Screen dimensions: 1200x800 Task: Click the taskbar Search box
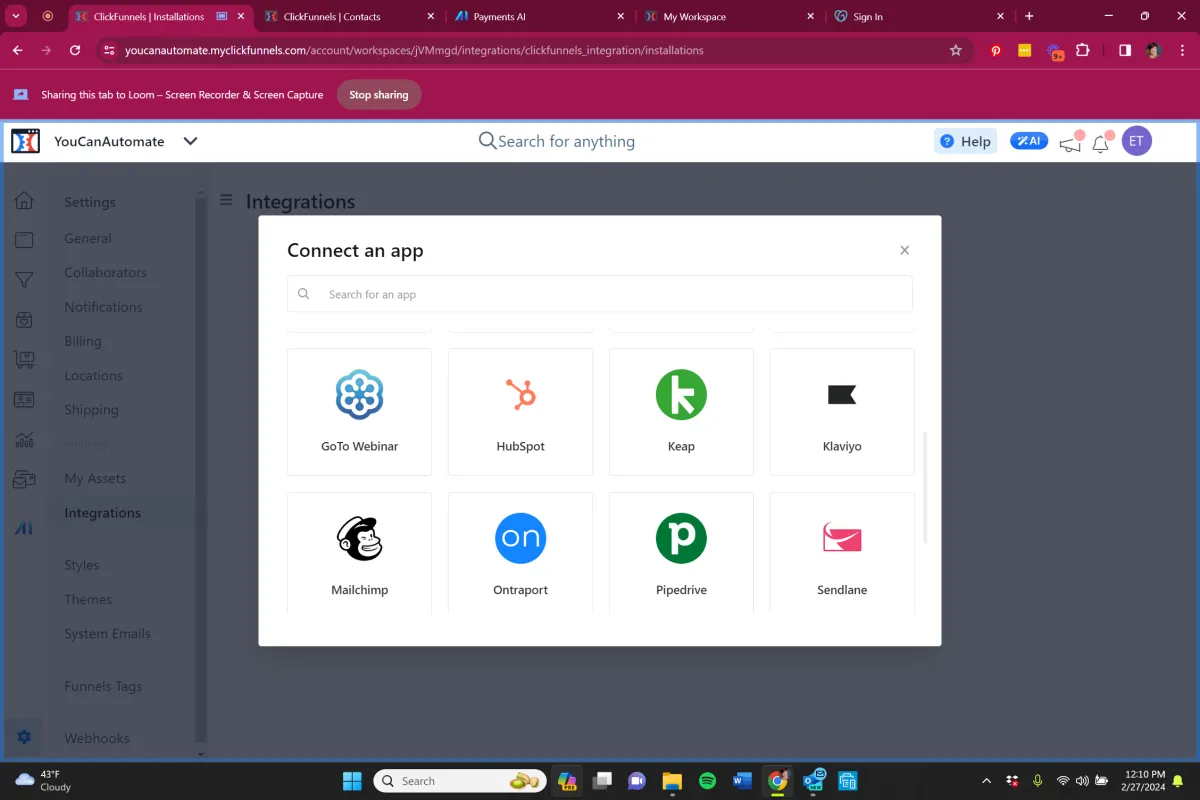click(460, 781)
